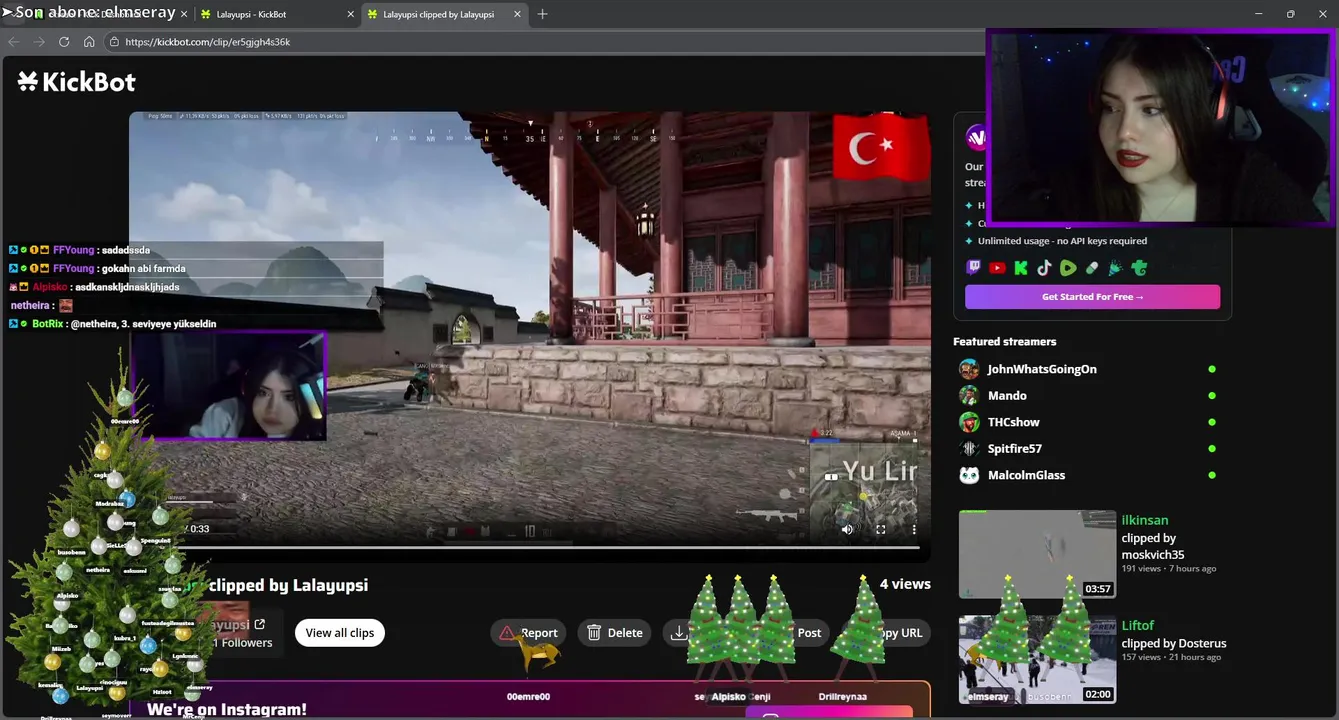Viewport: 1339px width, 720px height.
Task: Click the Report button
Action: pyautogui.click(x=528, y=633)
